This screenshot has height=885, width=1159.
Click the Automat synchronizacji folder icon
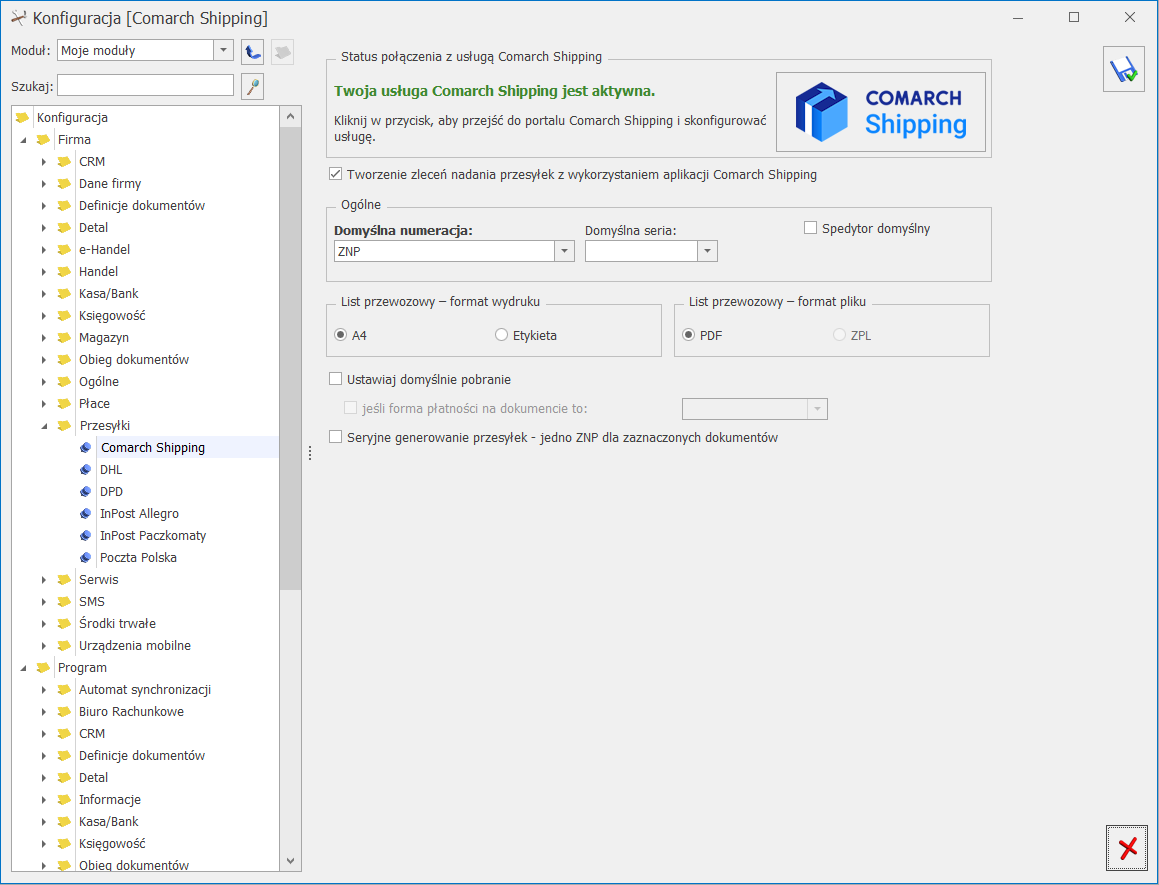point(64,690)
